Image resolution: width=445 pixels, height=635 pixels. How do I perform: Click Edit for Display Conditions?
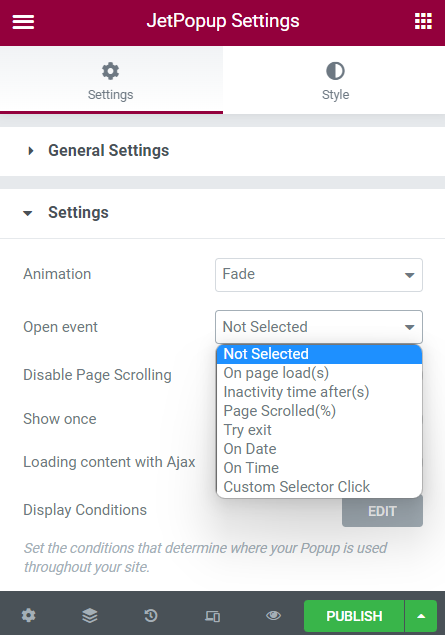tap(382, 511)
